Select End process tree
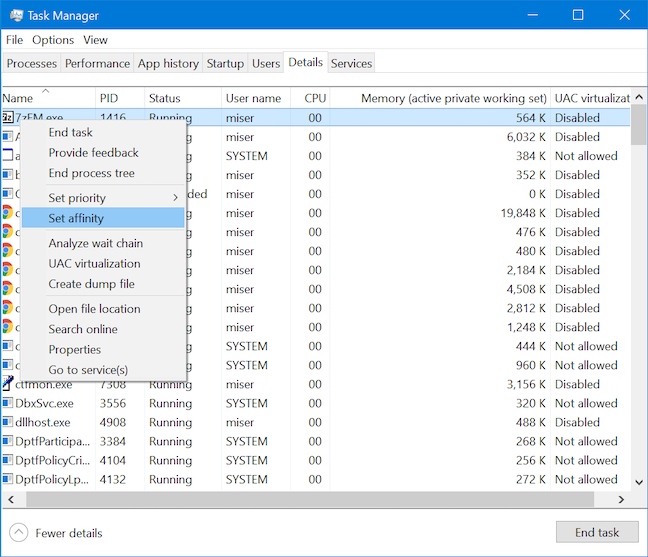This screenshot has height=557, width=648. tap(102, 173)
